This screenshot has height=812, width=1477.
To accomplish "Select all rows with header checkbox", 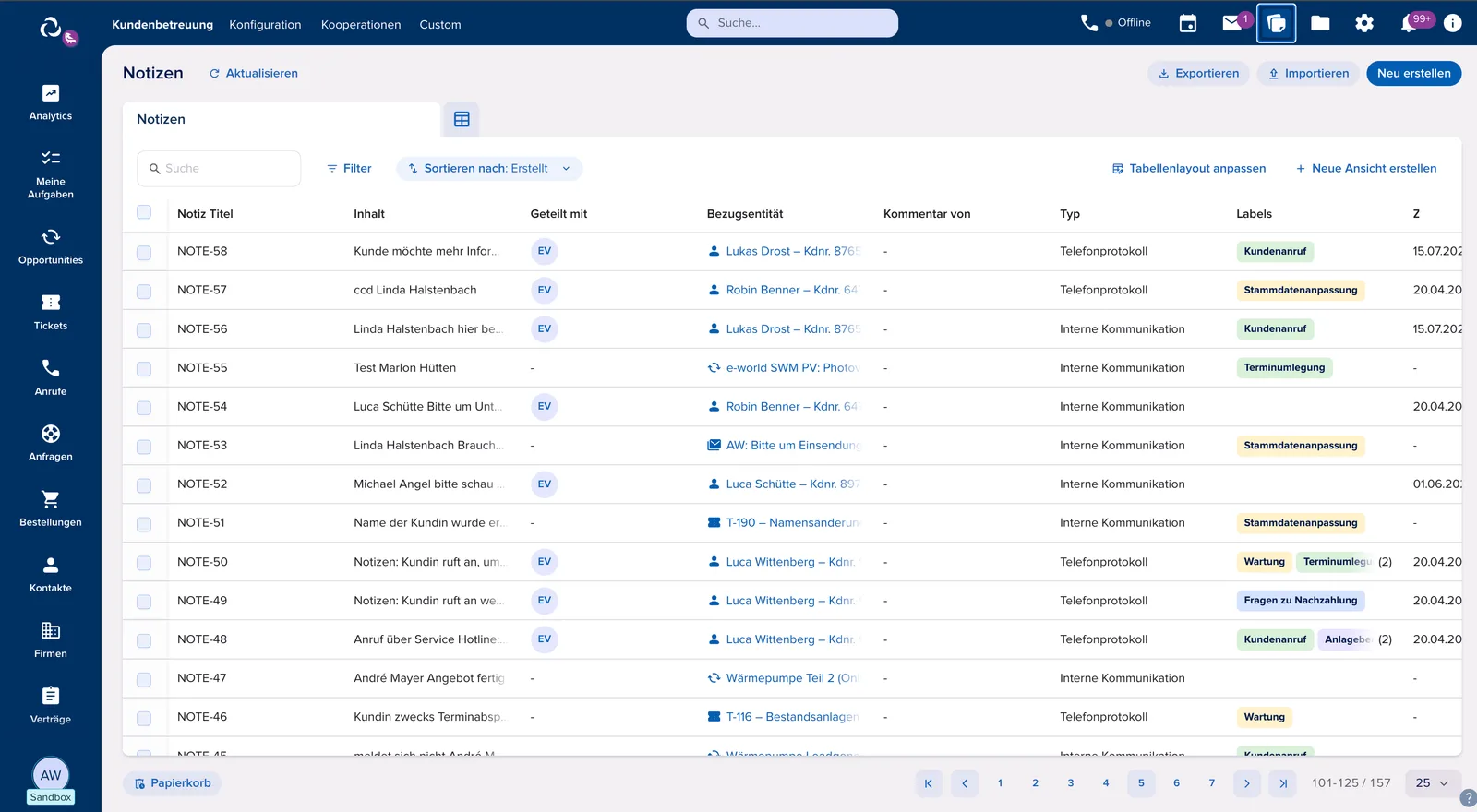I will [x=144, y=212].
